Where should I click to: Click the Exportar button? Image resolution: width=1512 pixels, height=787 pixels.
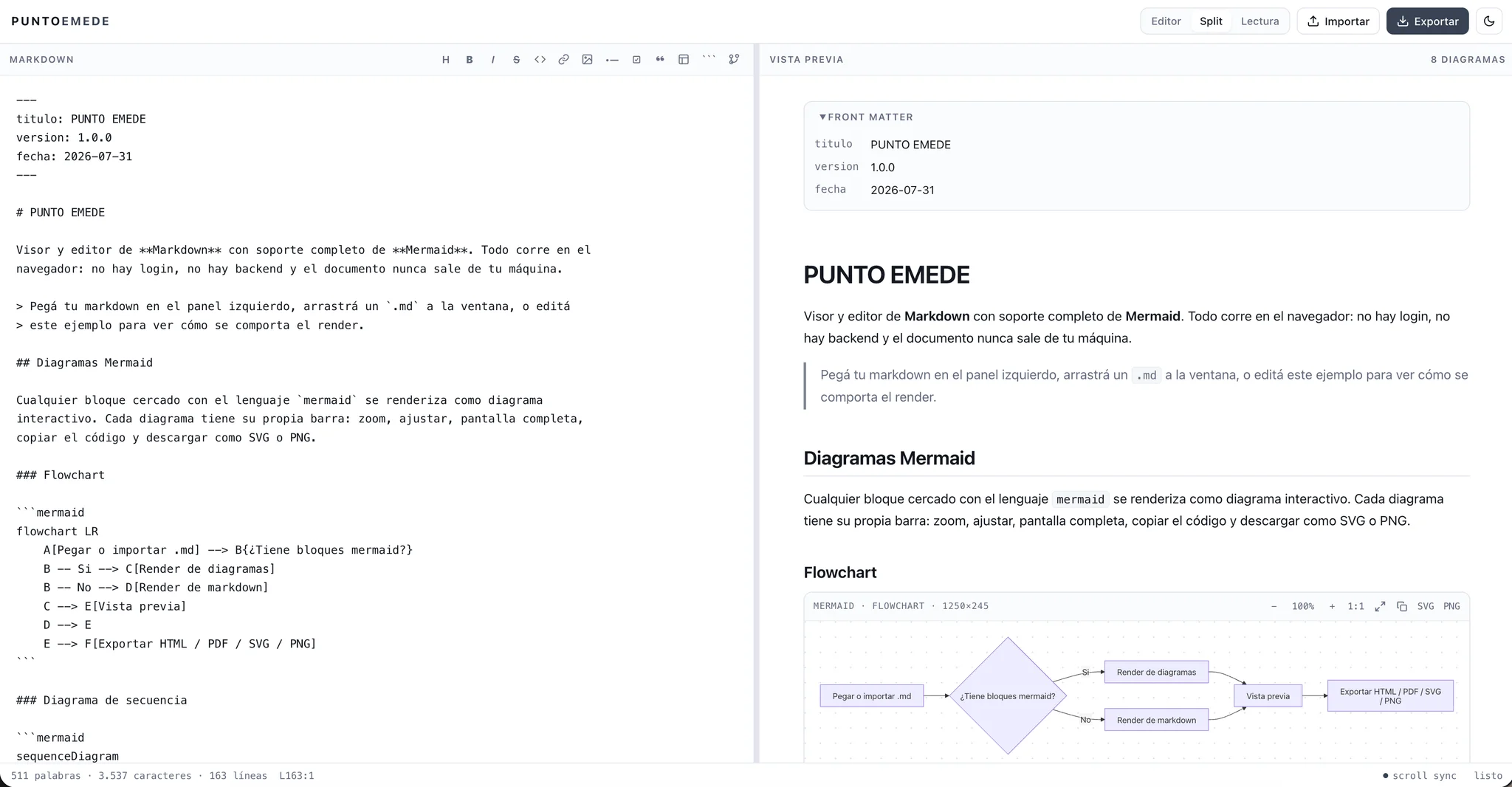pos(1427,21)
